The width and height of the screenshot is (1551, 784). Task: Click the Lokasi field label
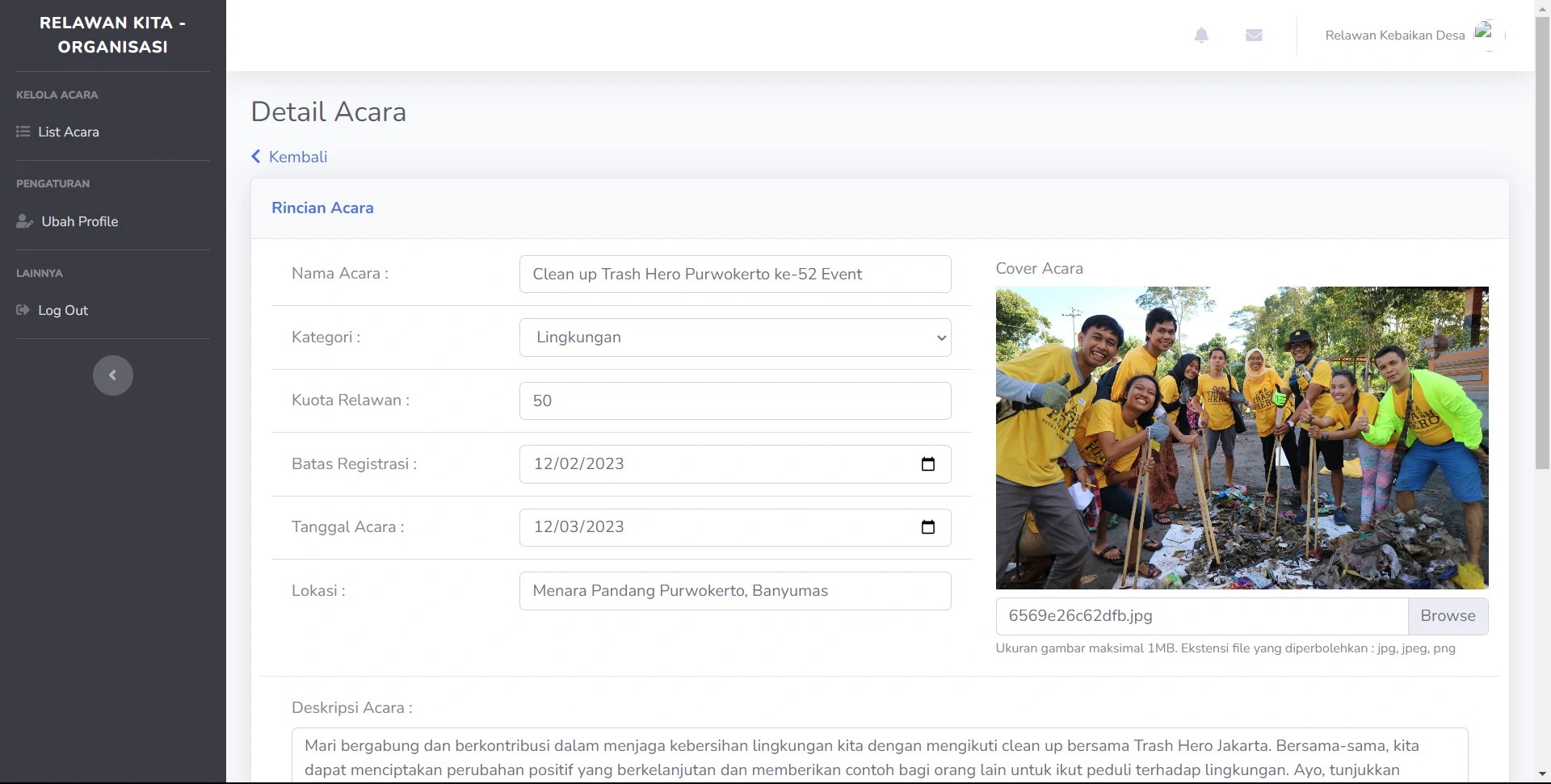tap(318, 591)
